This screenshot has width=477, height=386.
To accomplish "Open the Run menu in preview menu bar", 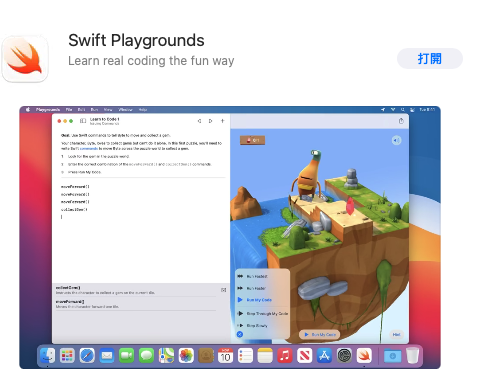I will [x=94, y=110].
